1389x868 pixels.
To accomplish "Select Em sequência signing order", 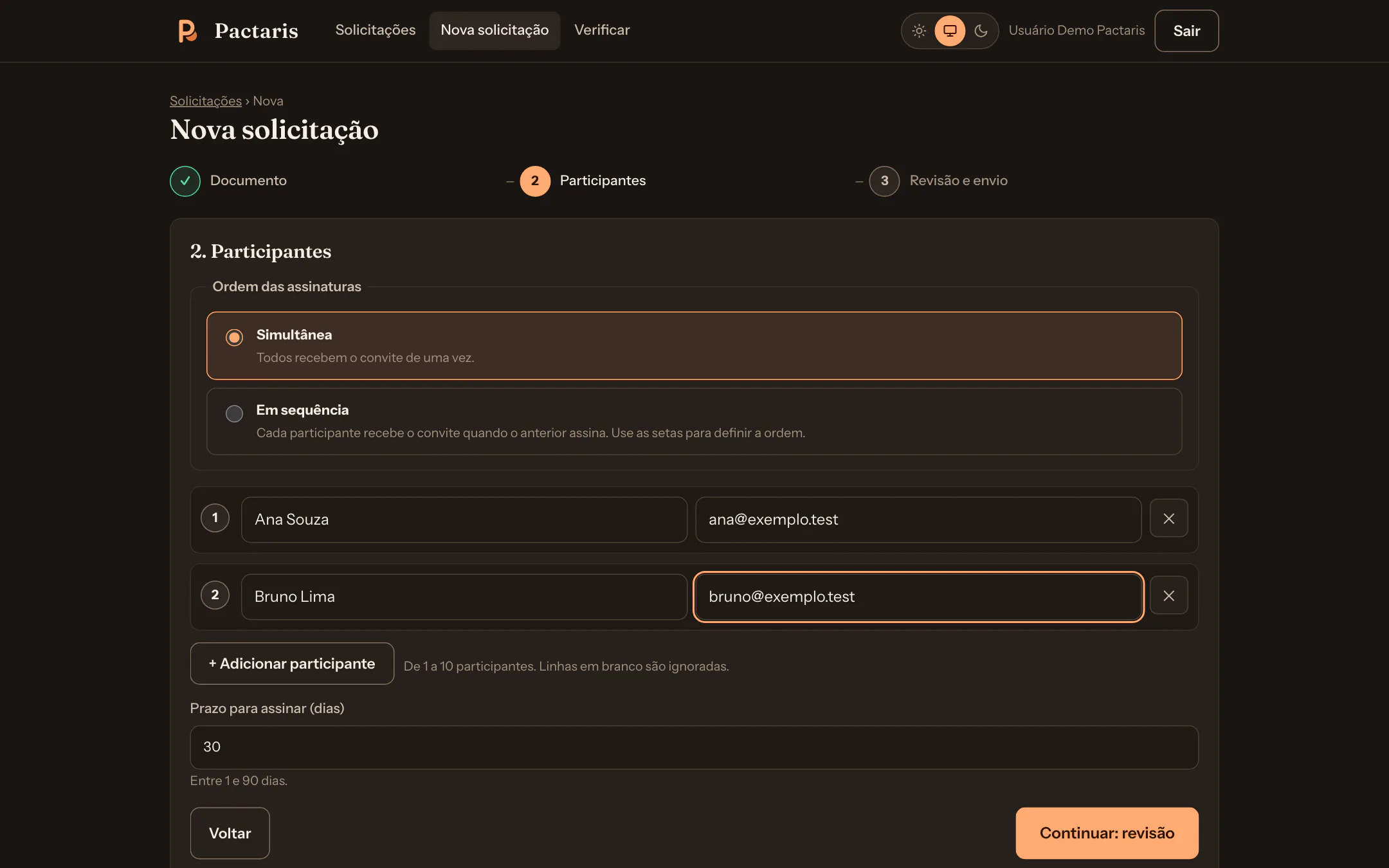I will tap(694, 421).
